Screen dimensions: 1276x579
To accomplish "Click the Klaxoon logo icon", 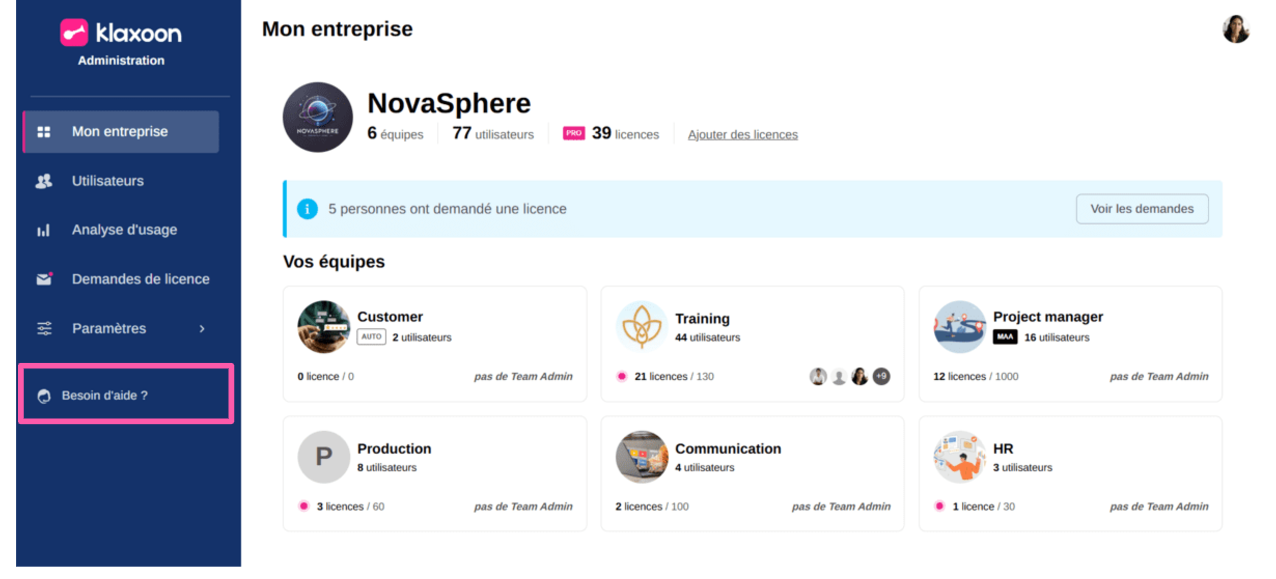I will 75,33.
